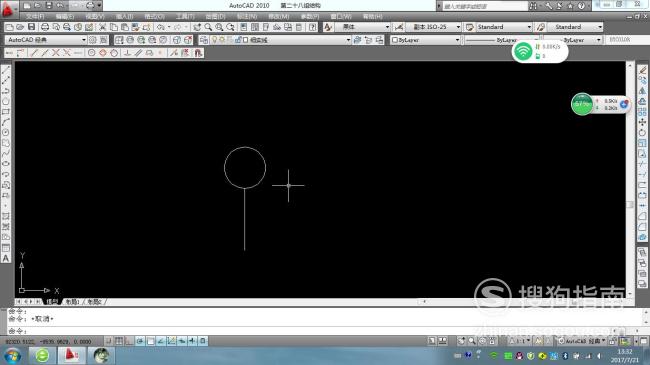Select the Erase tool in modify toolbar
The image size is (650, 365).
click(642, 70)
